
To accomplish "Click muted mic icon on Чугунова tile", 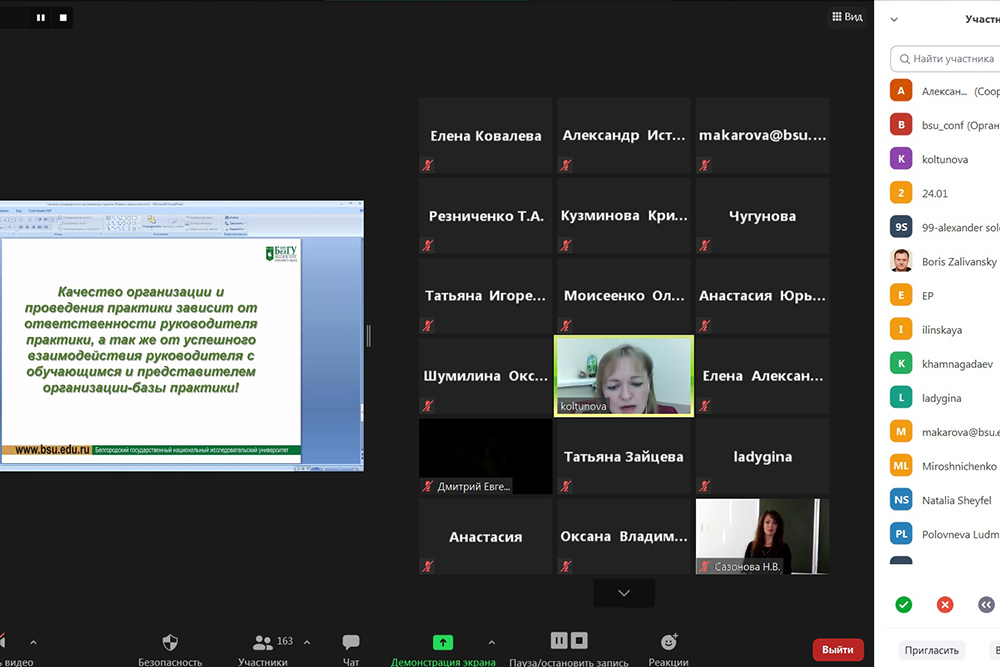I will coord(705,246).
